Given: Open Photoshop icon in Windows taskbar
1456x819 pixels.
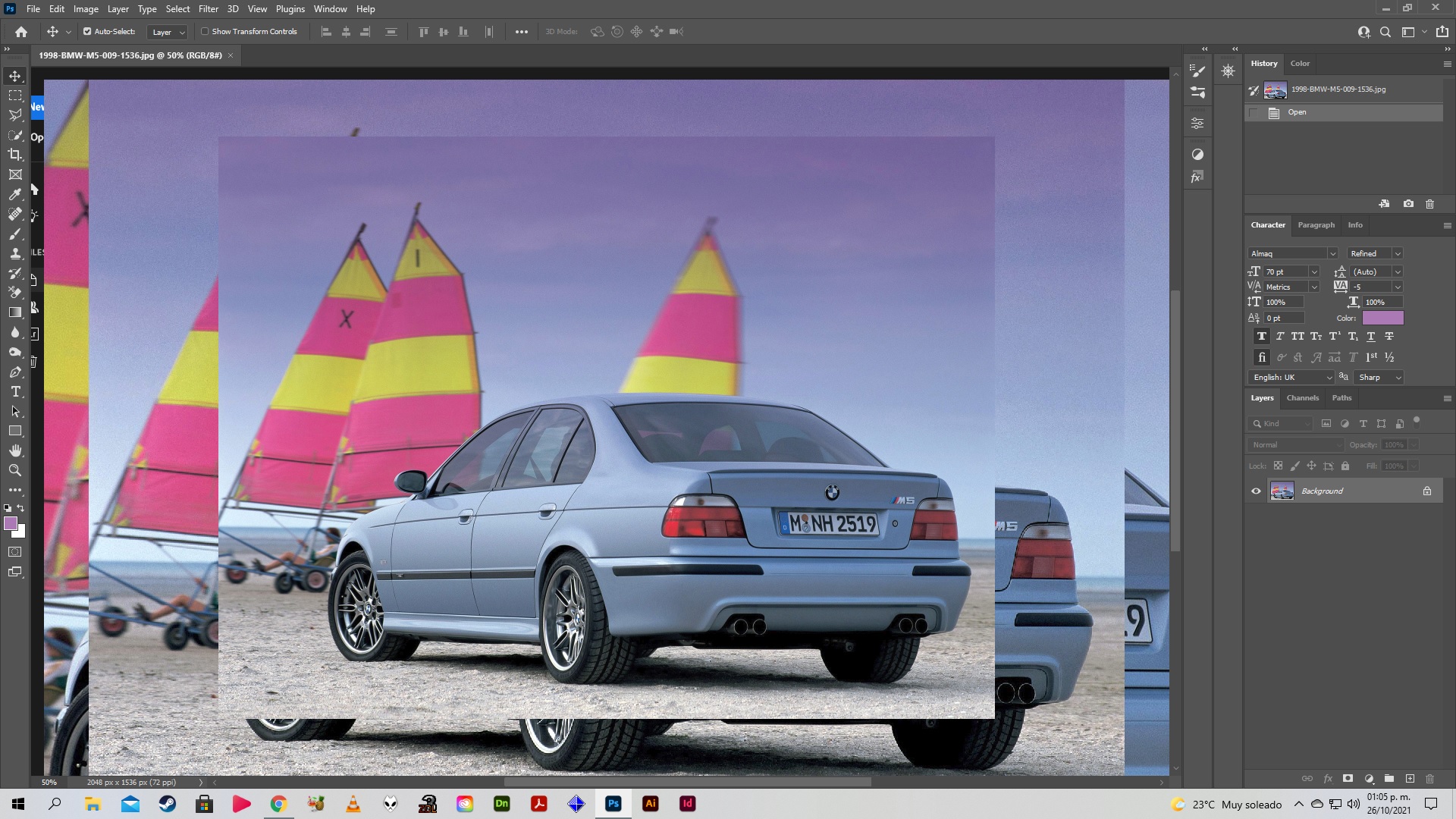Looking at the screenshot, I should (x=613, y=804).
